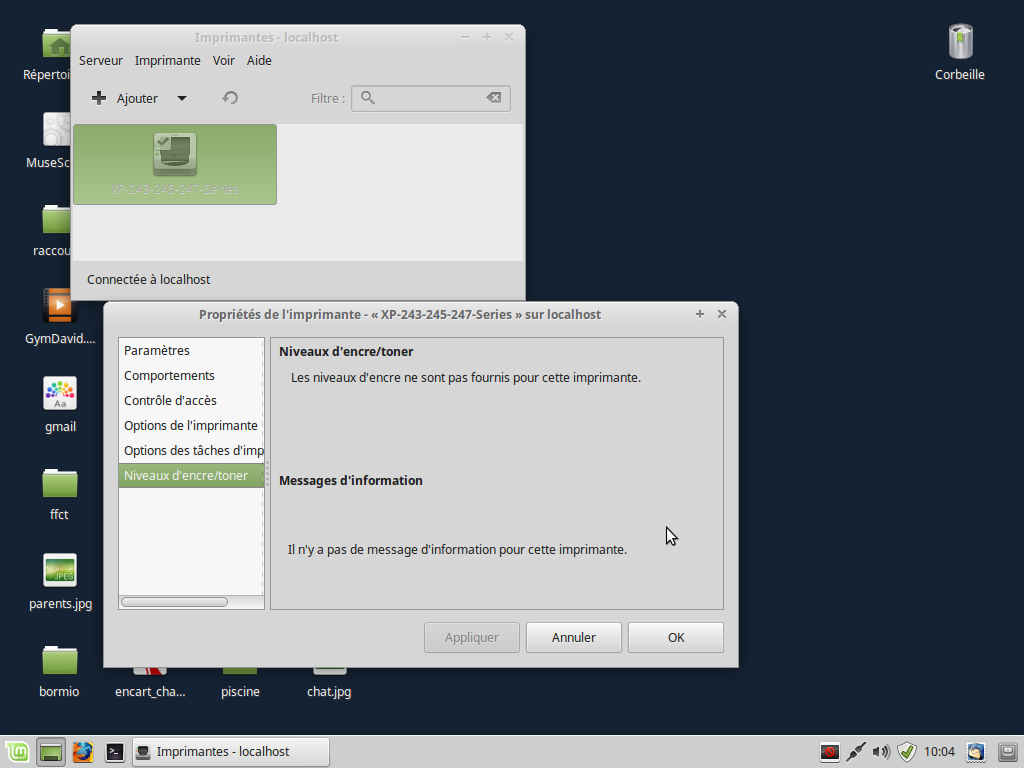Launch Firefox from the taskbar
Screen dimensions: 1024x768
tap(83, 752)
